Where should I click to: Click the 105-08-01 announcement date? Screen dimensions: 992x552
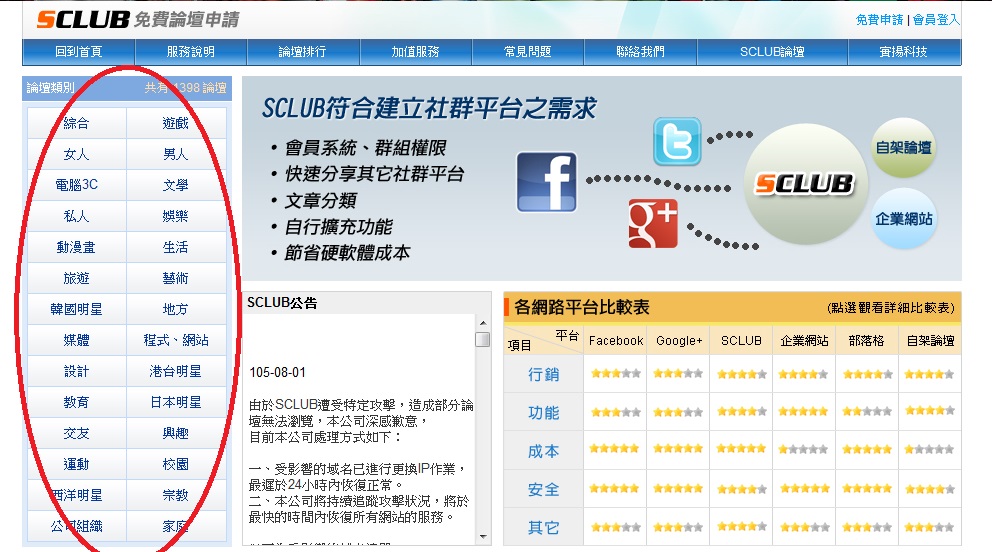[x=277, y=372]
